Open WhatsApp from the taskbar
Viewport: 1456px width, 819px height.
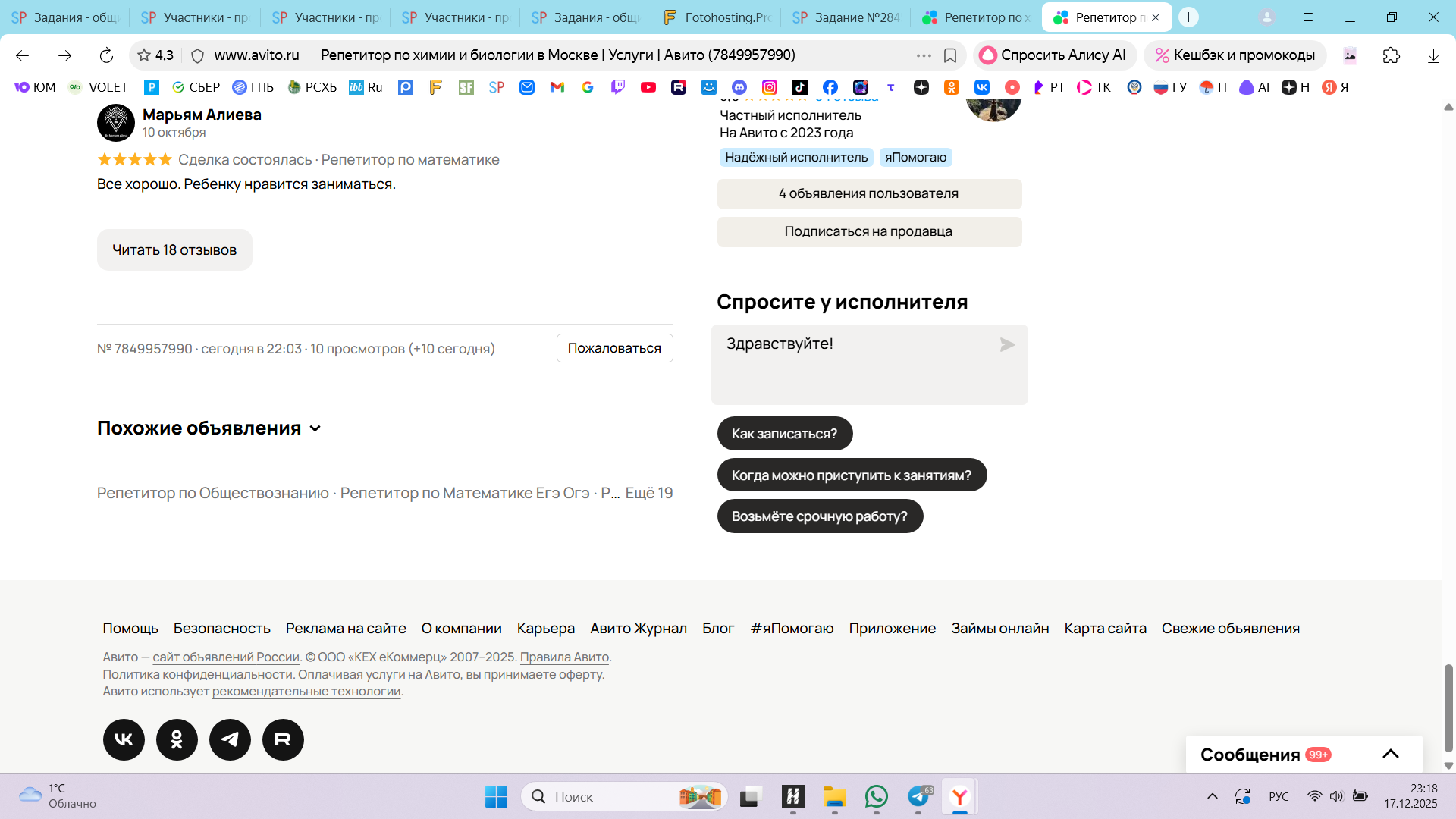pos(876,796)
